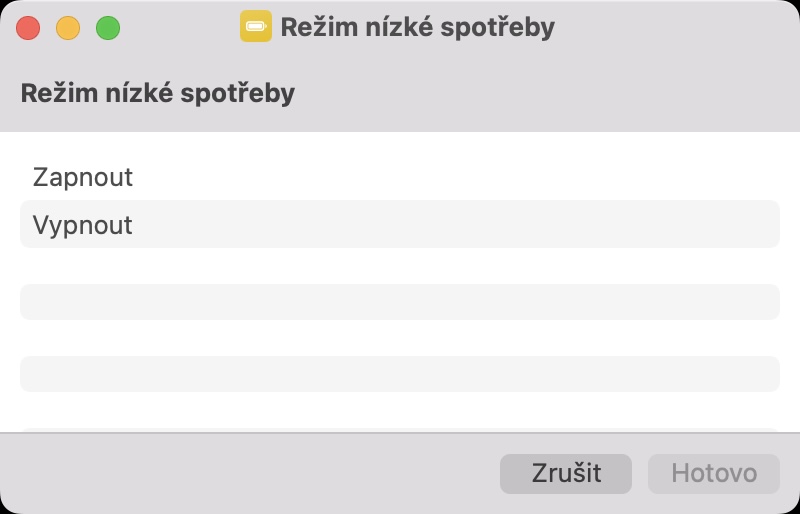This screenshot has width=800, height=514.
Task: Zoom the window with the green button
Action: pos(108,28)
